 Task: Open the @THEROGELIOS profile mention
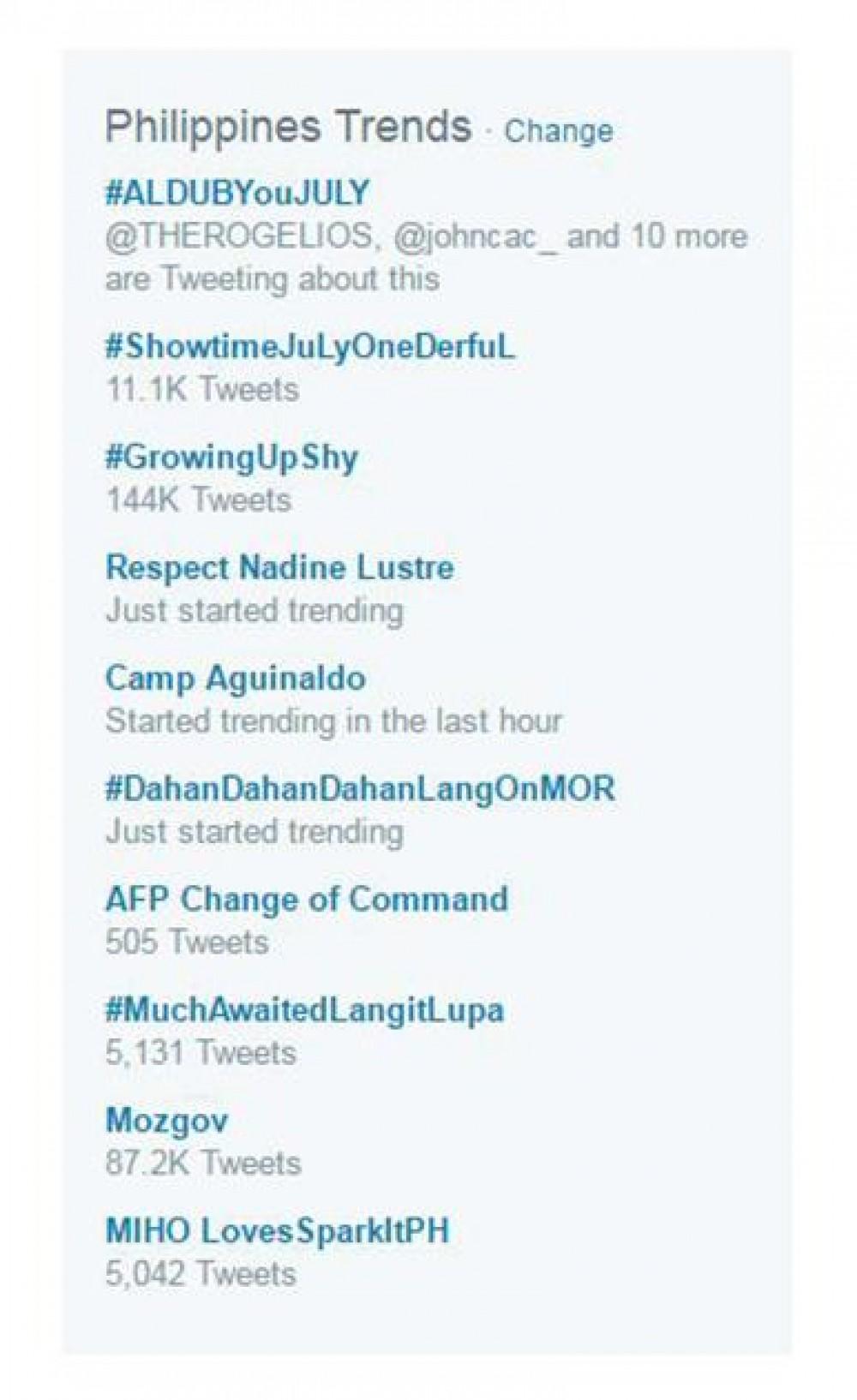tap(239, 236)
